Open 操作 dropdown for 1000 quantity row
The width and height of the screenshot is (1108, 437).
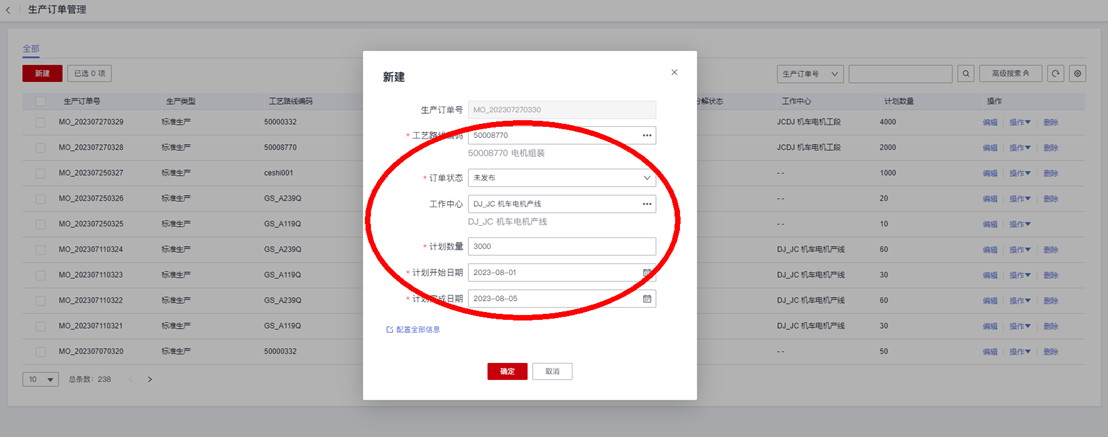pos(1020,173)
